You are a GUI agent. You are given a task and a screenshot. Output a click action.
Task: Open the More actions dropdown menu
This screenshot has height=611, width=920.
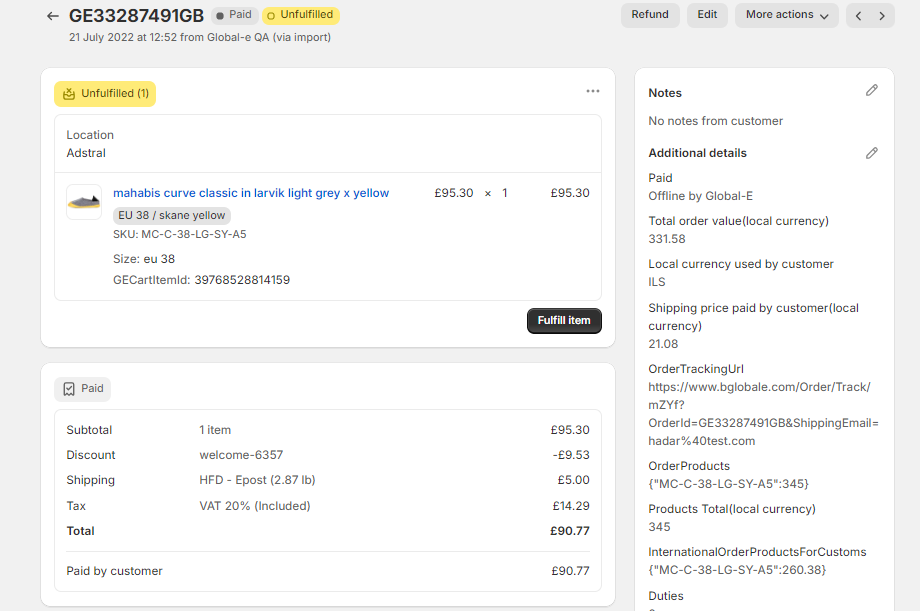pyautogui.click(x=786, y=15)
